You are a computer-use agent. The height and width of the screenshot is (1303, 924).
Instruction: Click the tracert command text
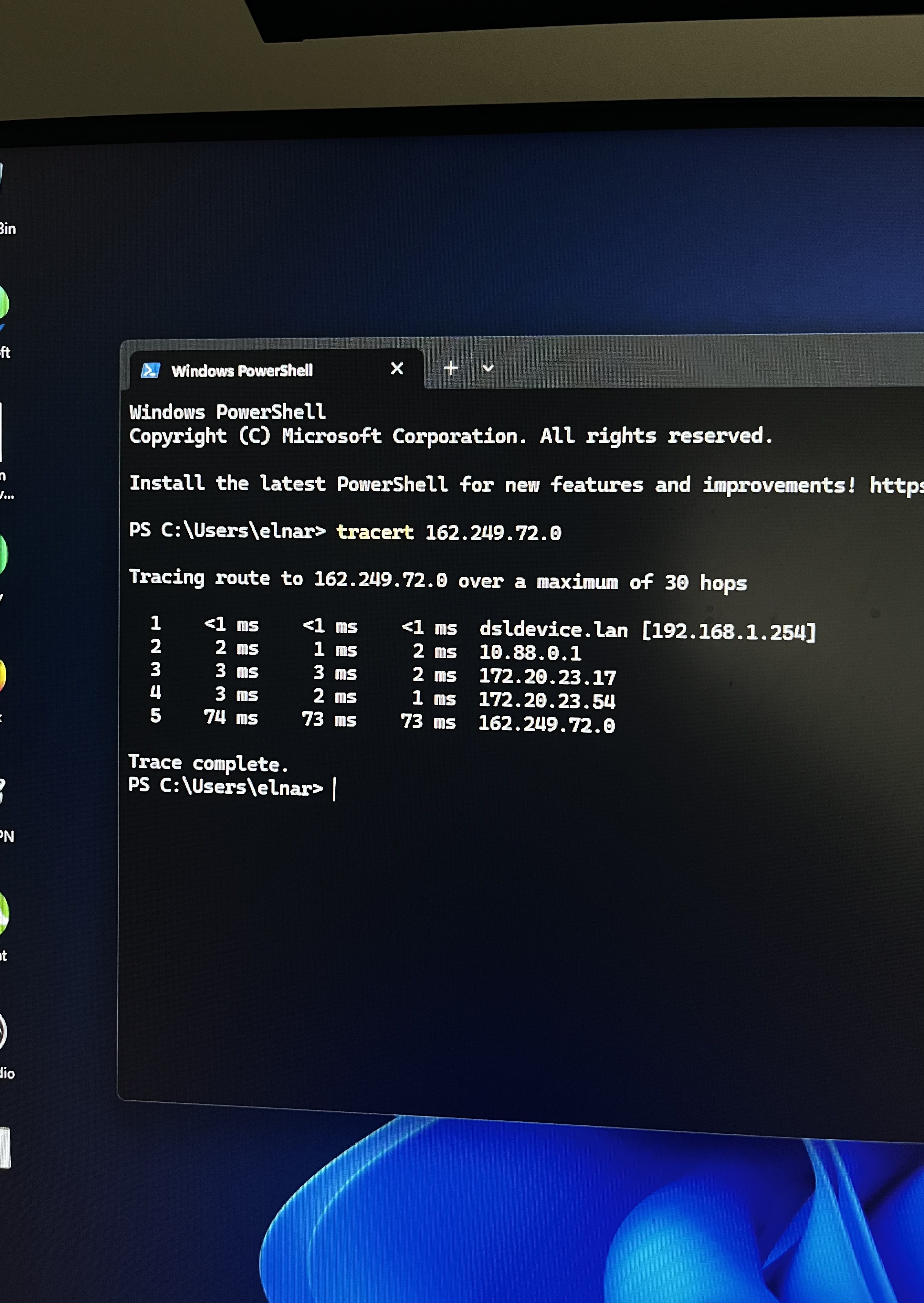point(374,532)
